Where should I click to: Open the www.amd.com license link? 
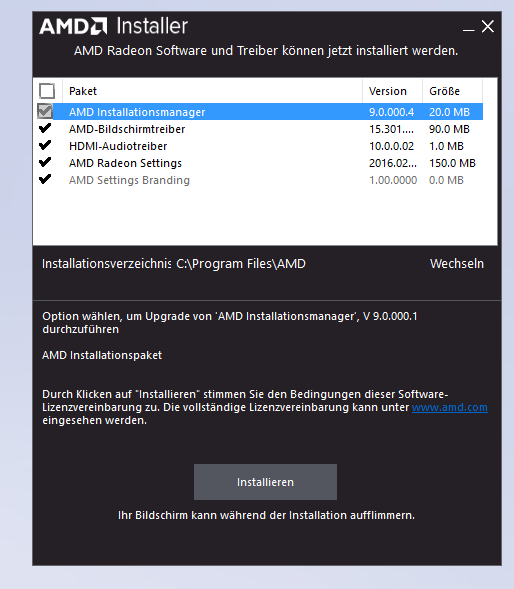(450, 408)
